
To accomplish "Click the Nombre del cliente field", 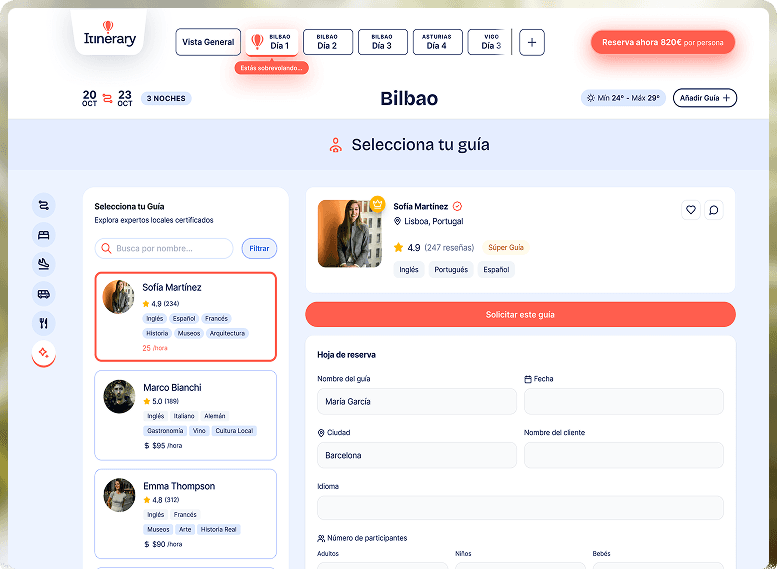I will [624, 455].
